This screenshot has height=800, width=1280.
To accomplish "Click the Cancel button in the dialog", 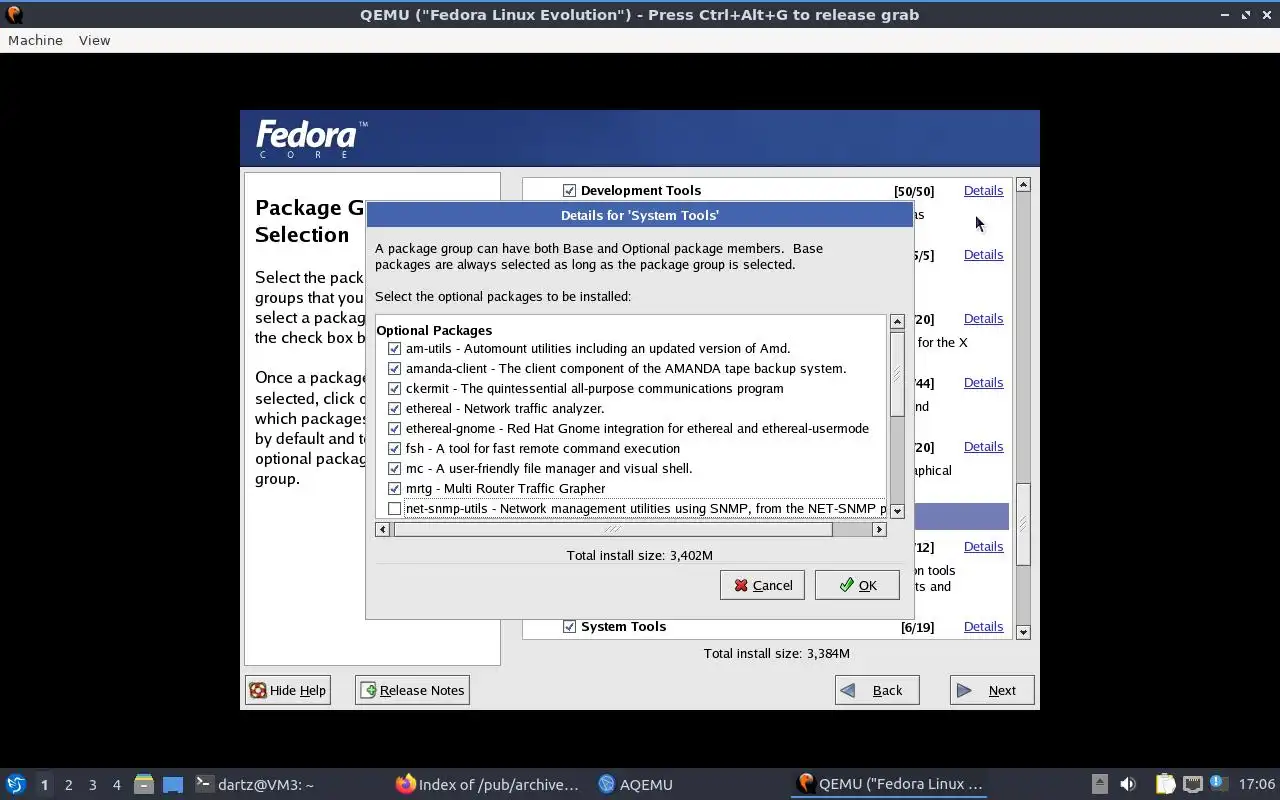I will pyautogui.click(x=762, y=585).
